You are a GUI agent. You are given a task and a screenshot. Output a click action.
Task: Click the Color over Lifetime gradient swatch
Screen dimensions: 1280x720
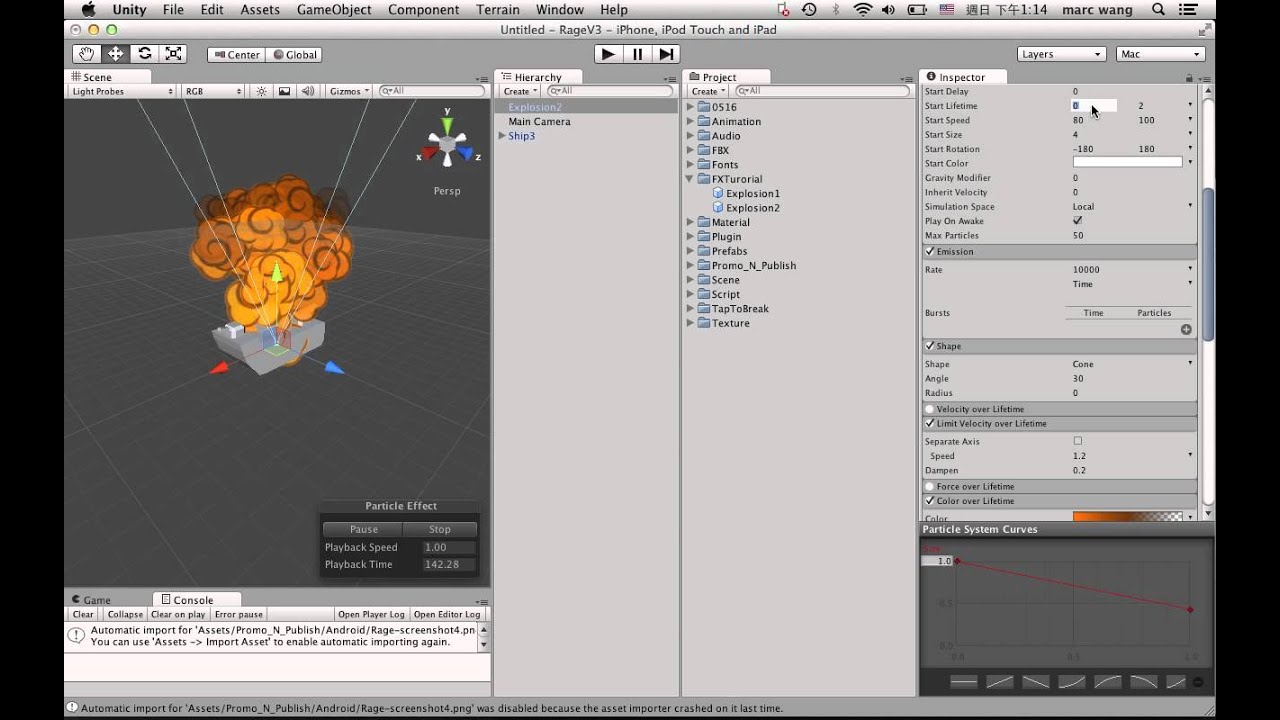pos(1127,517)
